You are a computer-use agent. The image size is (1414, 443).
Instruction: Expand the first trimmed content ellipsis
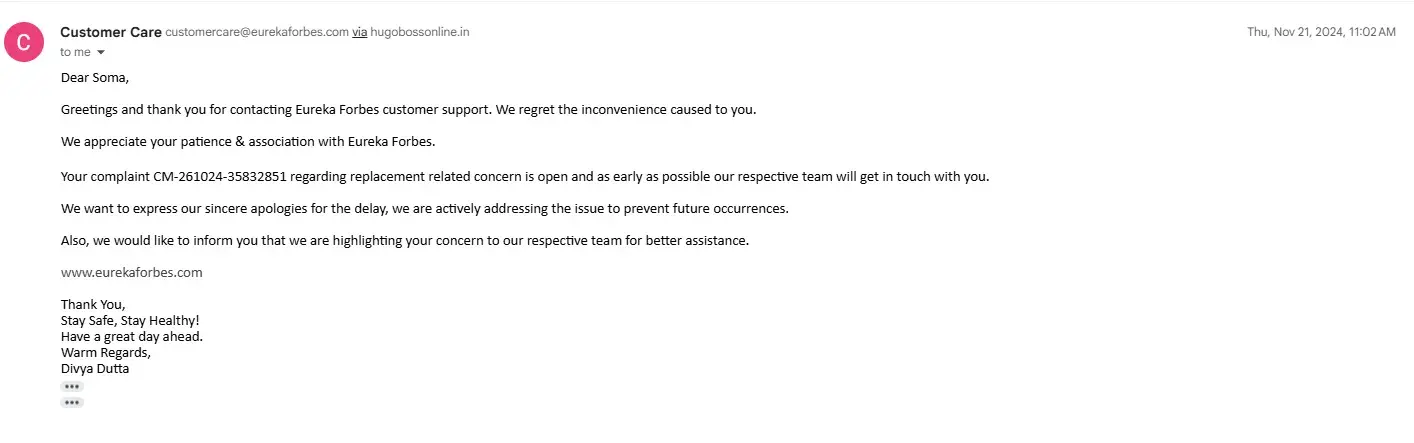pos(72,386)
